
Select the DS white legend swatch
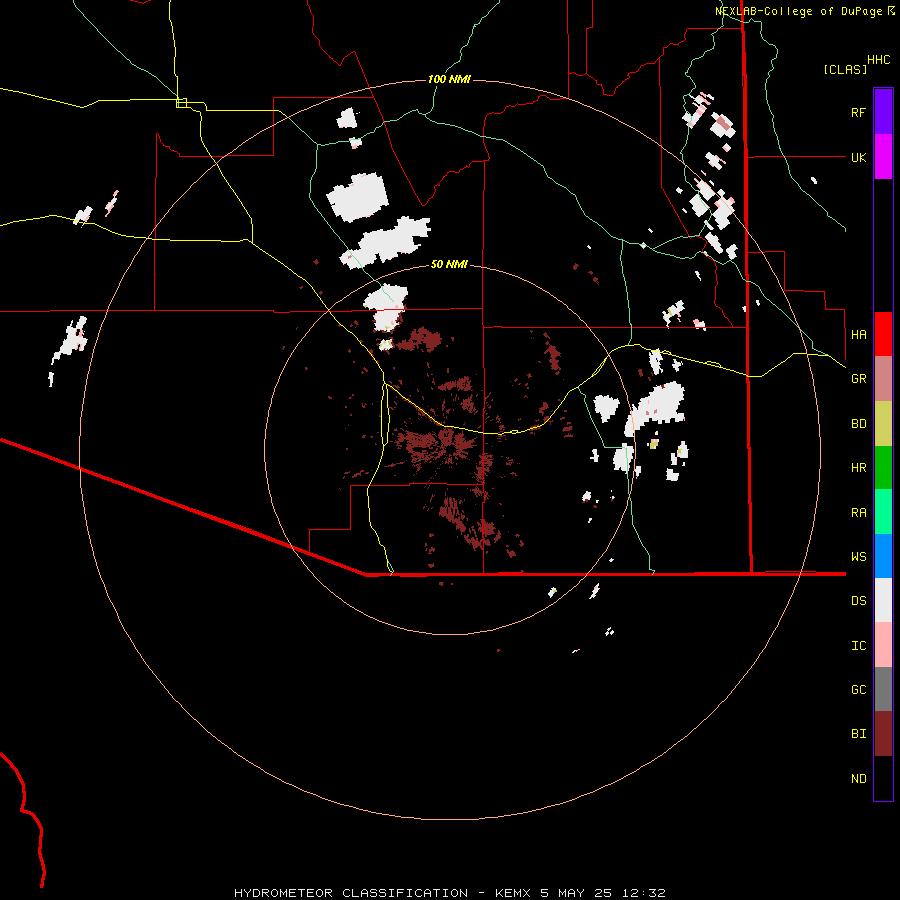point(883,600)
